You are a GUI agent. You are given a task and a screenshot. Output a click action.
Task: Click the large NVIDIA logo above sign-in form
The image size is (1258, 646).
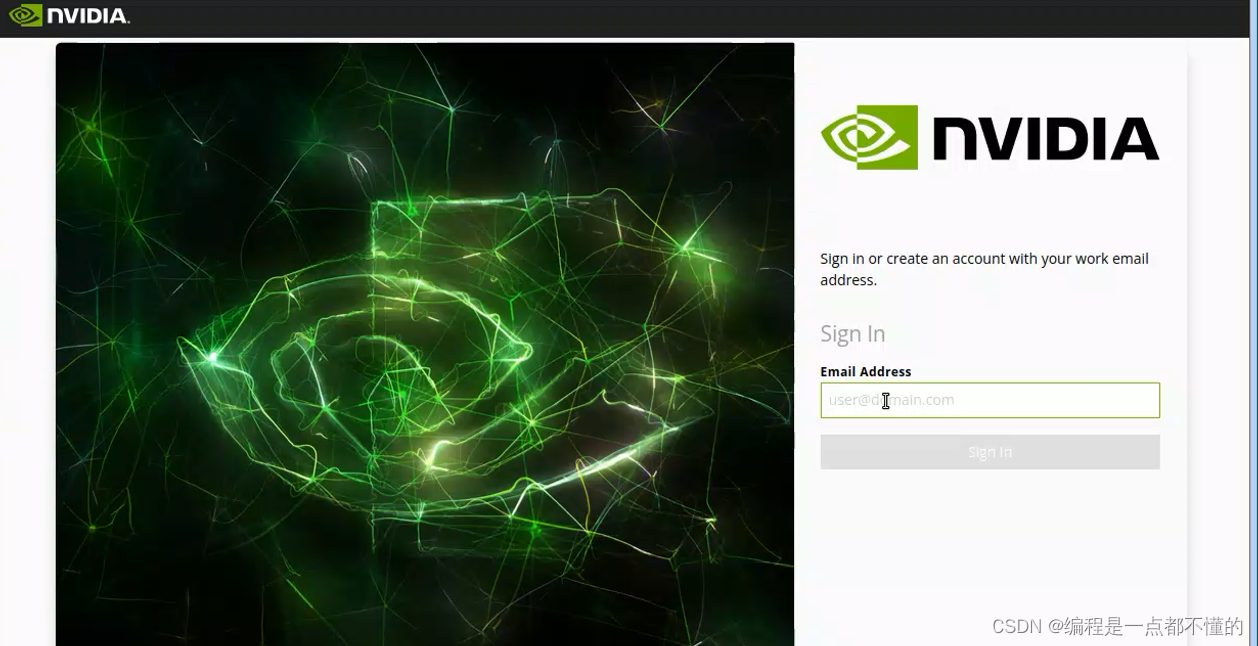990,137
